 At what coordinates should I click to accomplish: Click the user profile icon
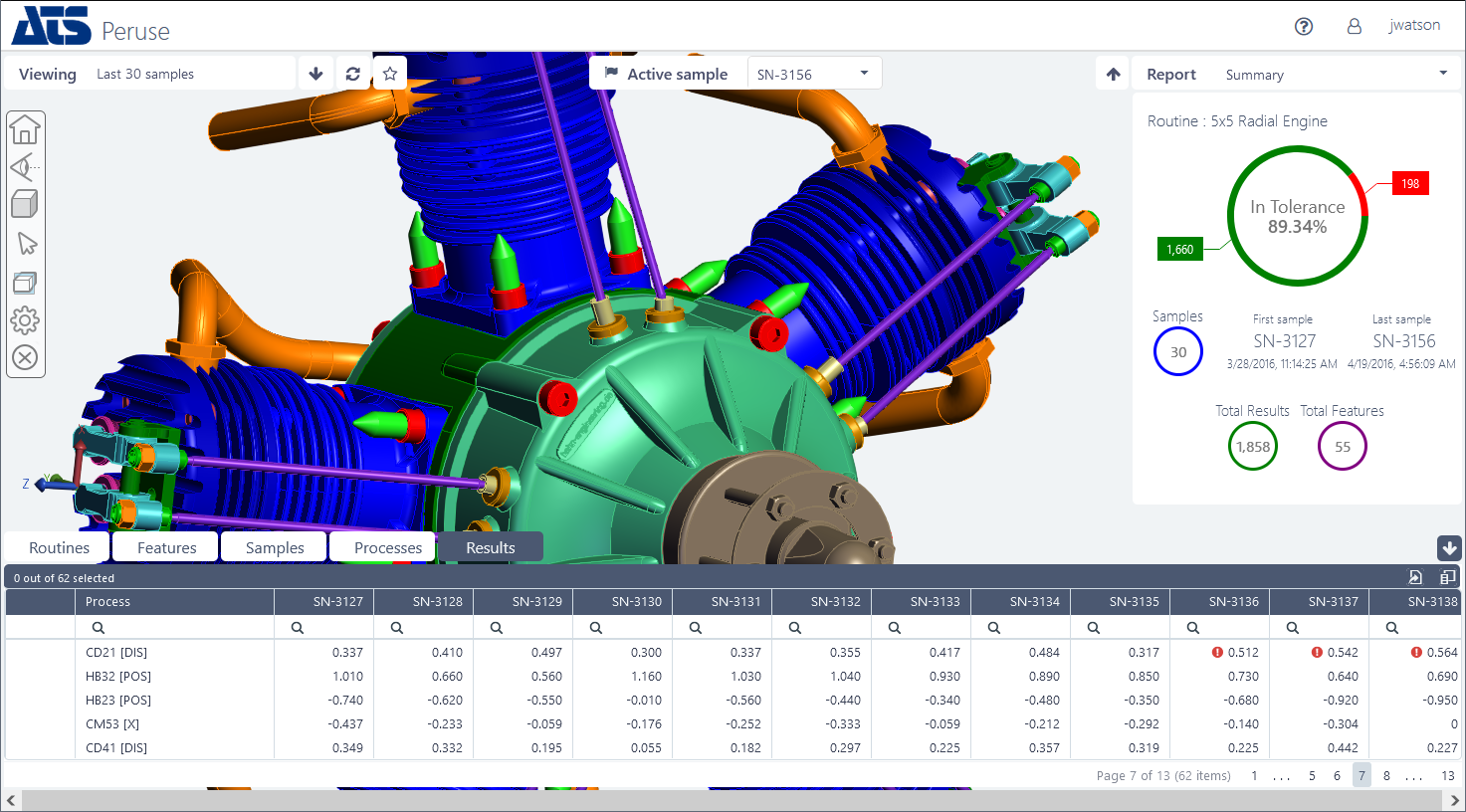point(1355,27)
